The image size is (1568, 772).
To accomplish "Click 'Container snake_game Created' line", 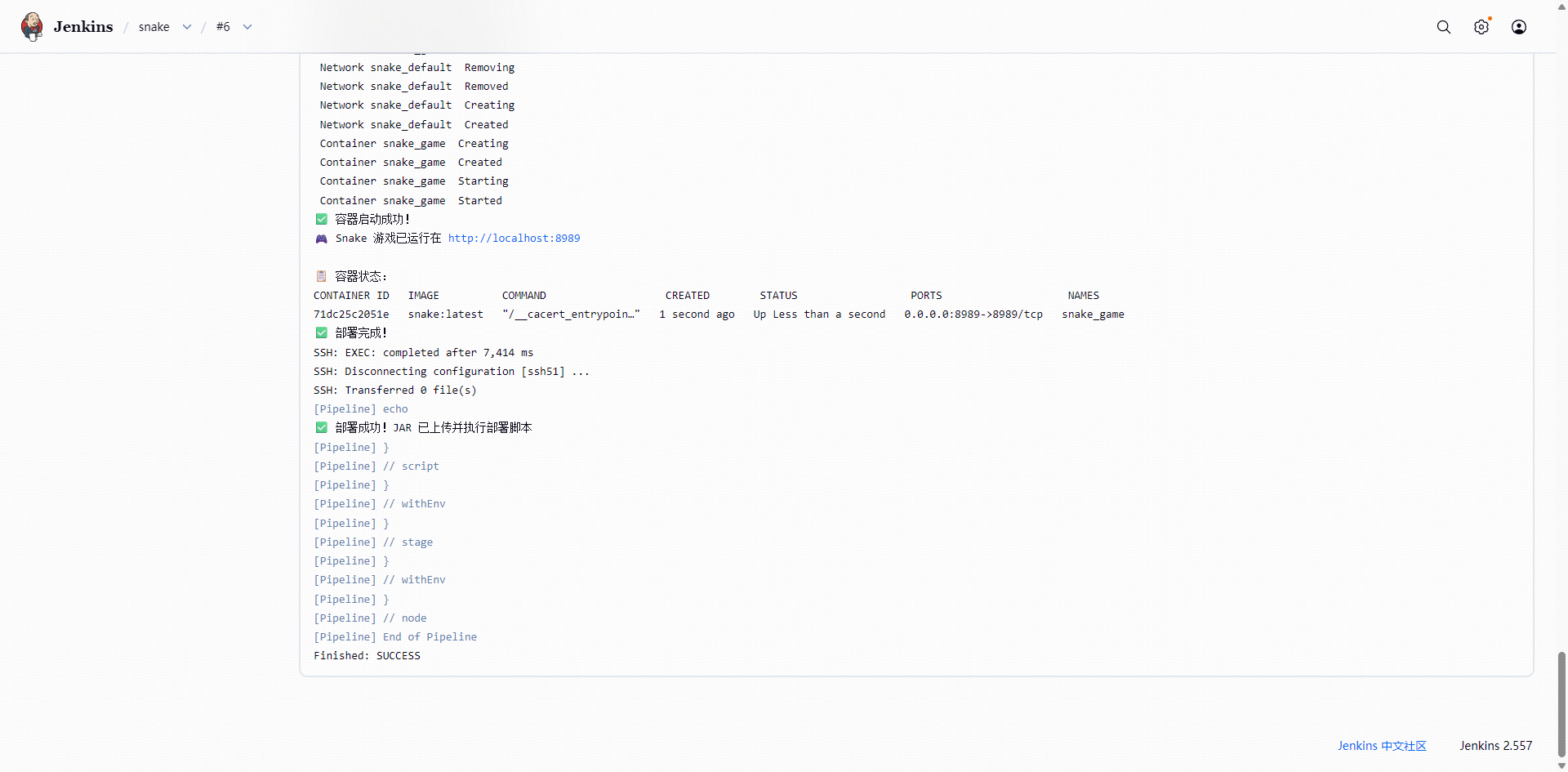I will pos(411,163).
